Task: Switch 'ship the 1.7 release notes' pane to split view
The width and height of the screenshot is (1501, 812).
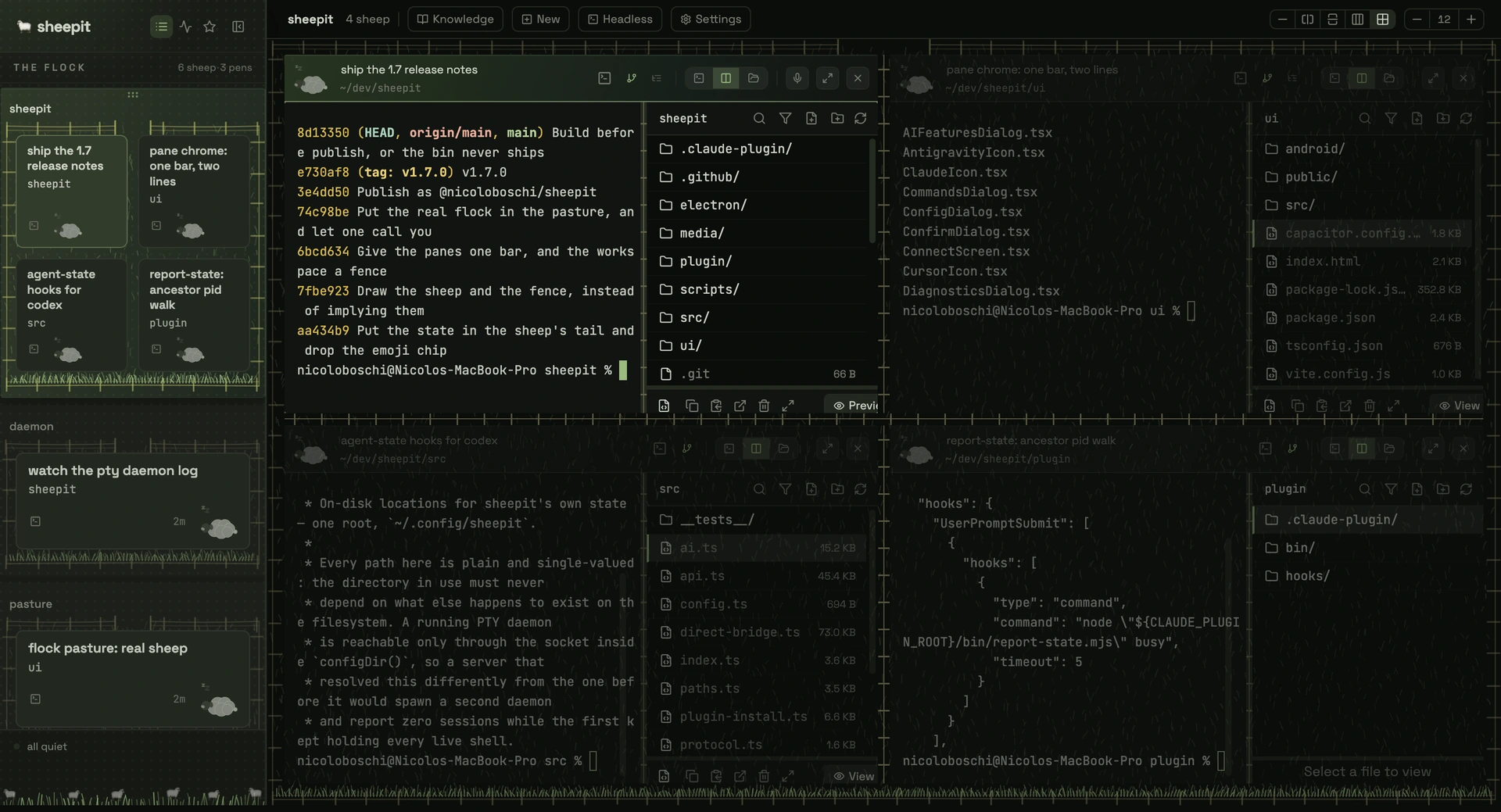Action: [x=725, y=78]
